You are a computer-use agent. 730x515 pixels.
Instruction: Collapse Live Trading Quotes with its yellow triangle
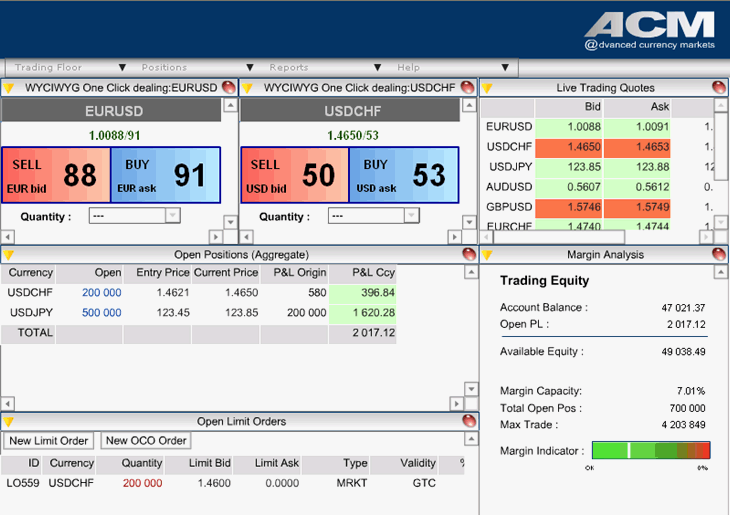[487, 88]
